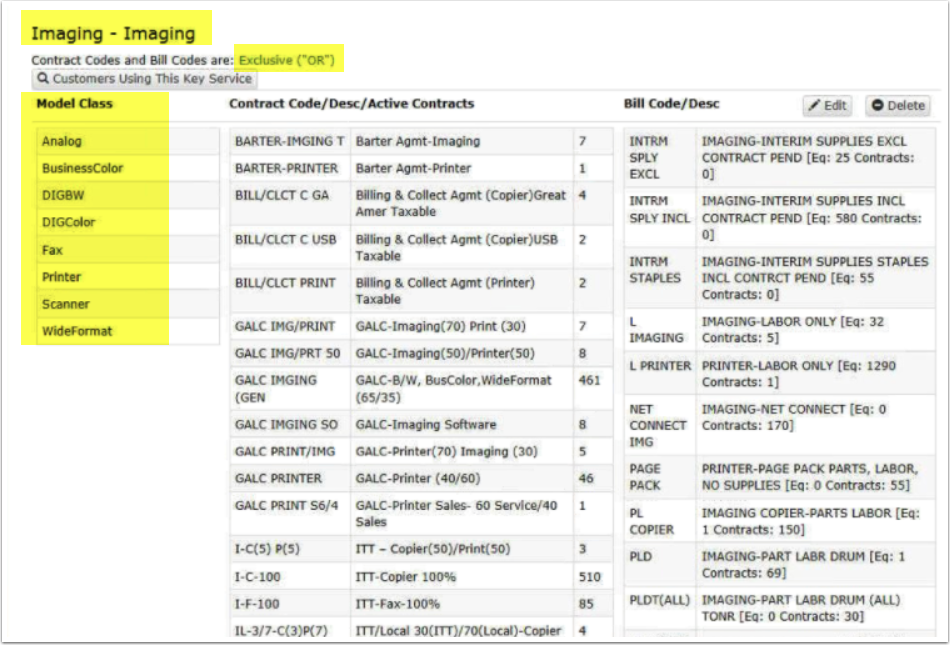Click the GALC PRINT/IMG contract code
The height and width of the screenshot is (645, 950).
[x=285, y=451]
